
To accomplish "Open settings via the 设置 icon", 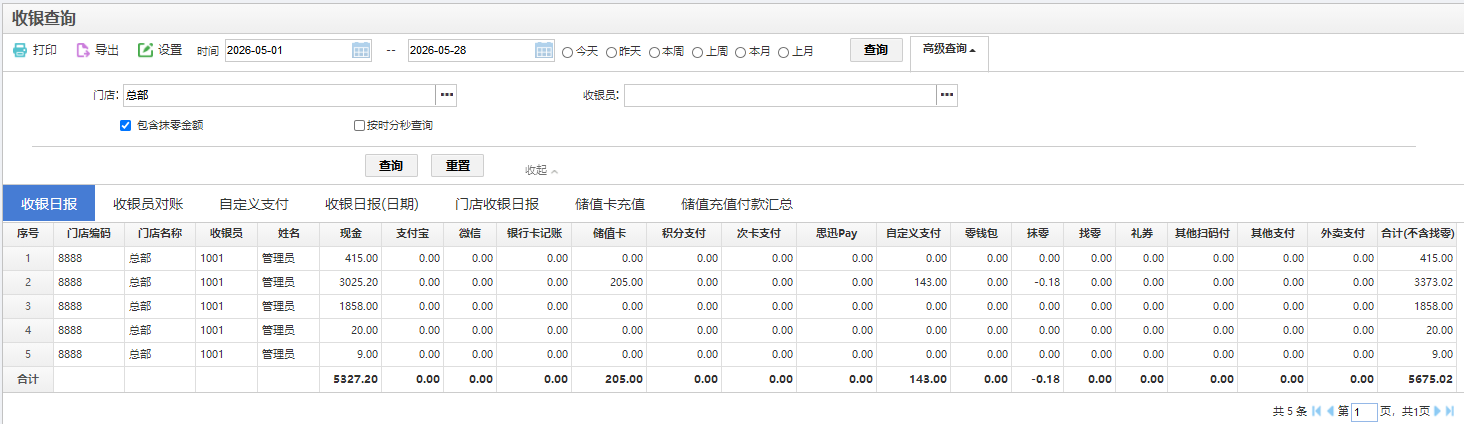I will [146, 50].
